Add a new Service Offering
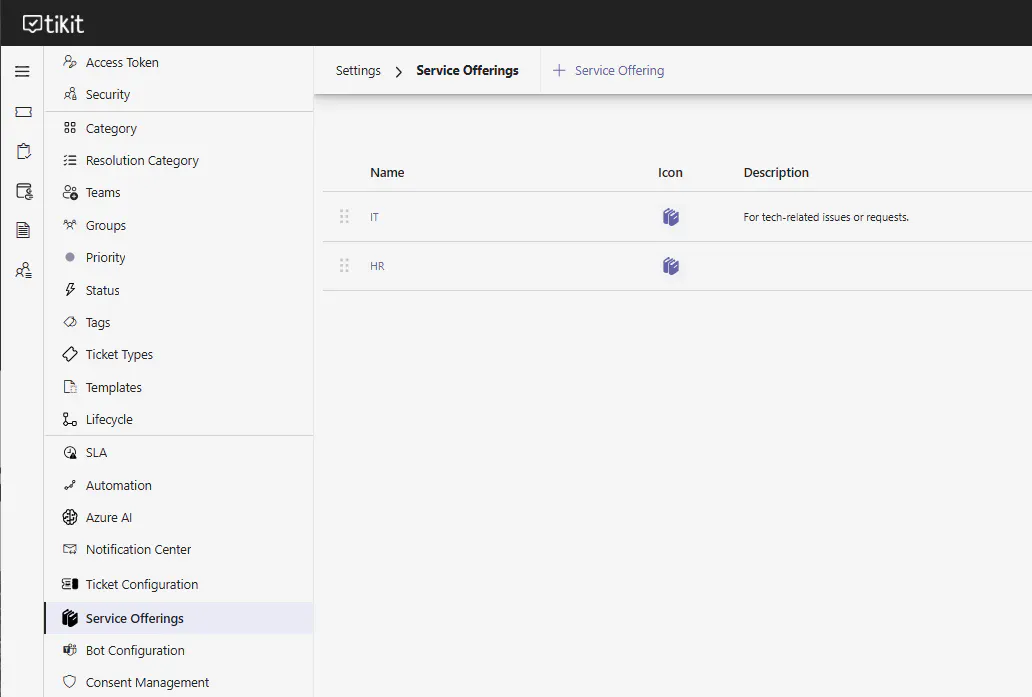This screenshot has width=1032, height=697. click(608, 71)
